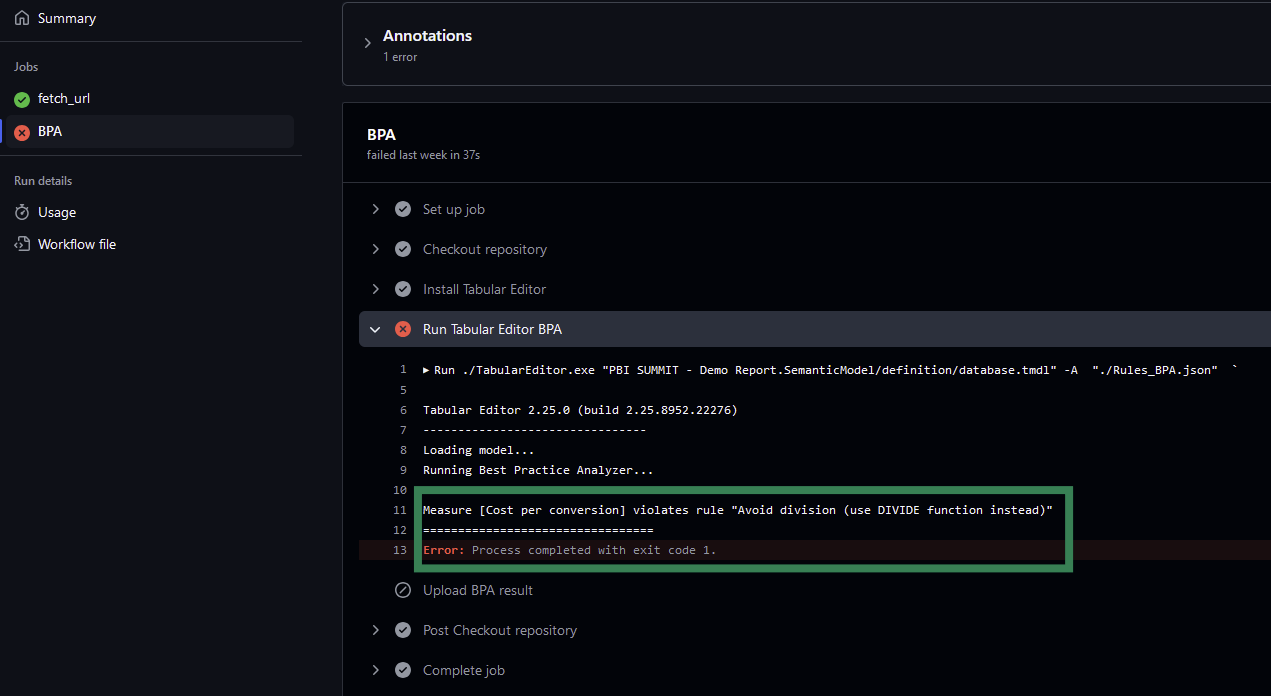Click the checkmark icon on Set up job
The width and height of the screenshot is (1271, 696).
pos(403,209)
